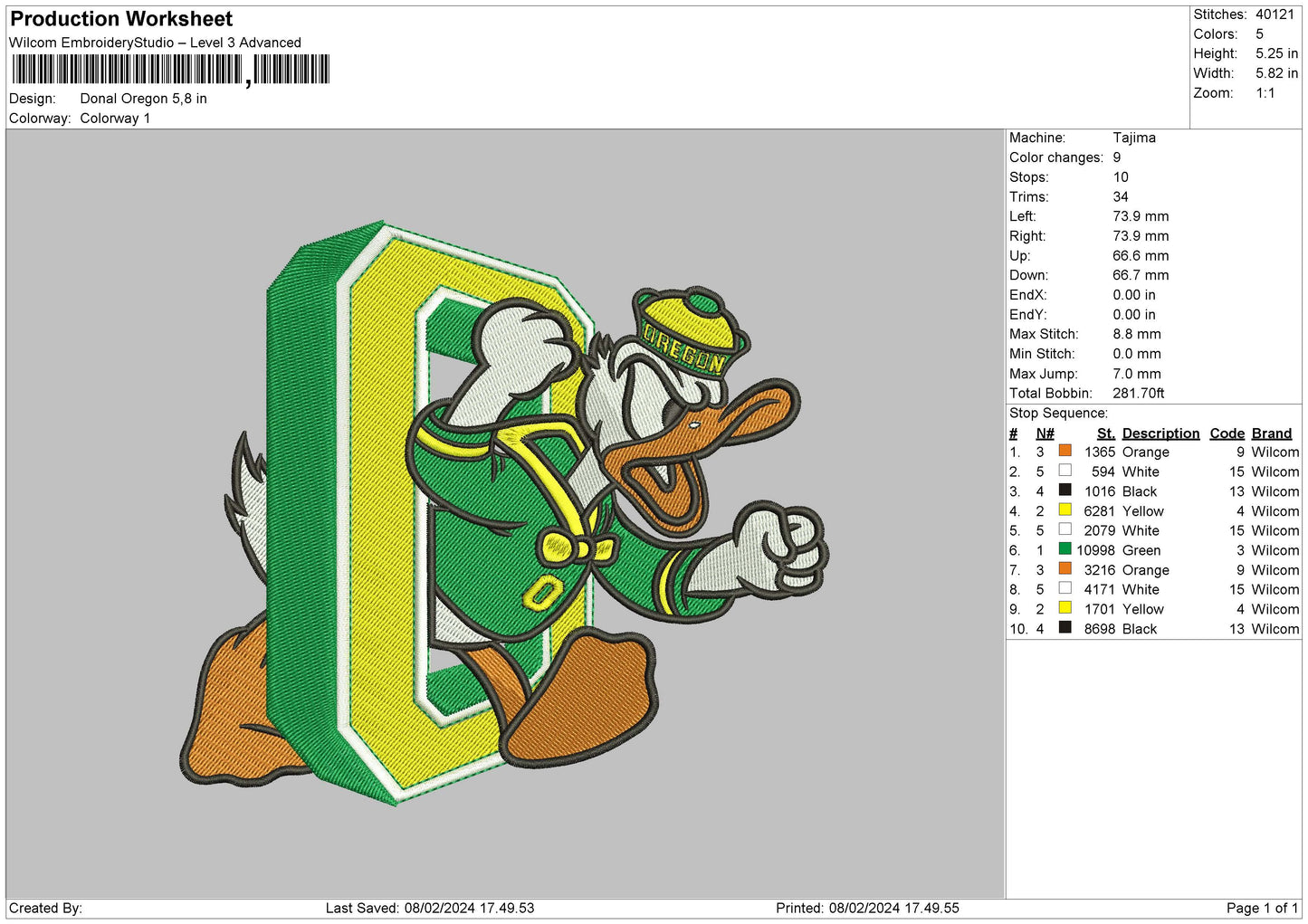This screenshot has width=1308, height=924.
Task: Click the Machine value 'Tajima'
Action: tap(1134, 138)
